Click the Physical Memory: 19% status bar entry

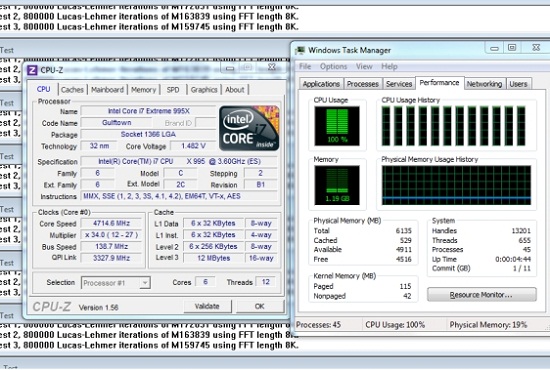click(488, 325)
